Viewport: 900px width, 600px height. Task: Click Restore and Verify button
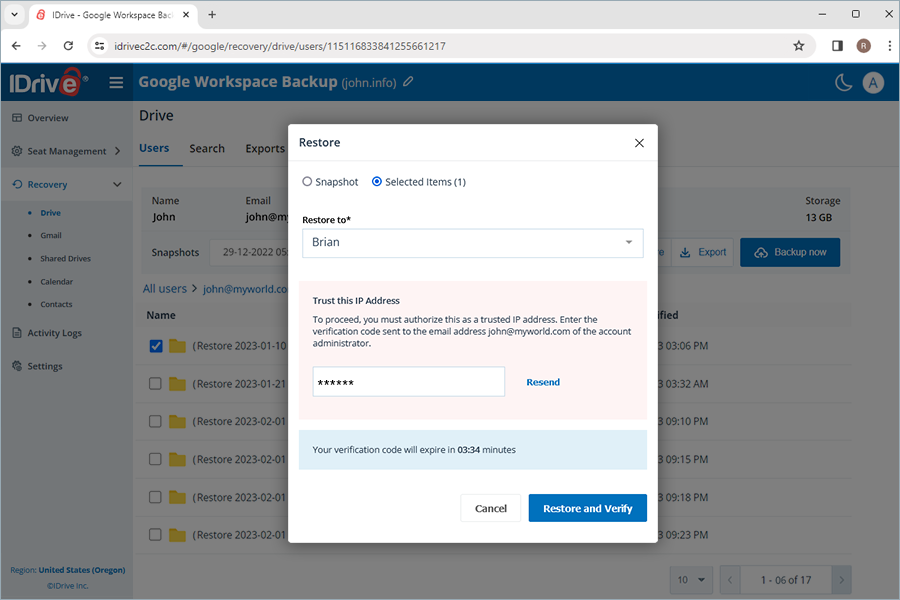pyautogui.click(x=588, y=508)
